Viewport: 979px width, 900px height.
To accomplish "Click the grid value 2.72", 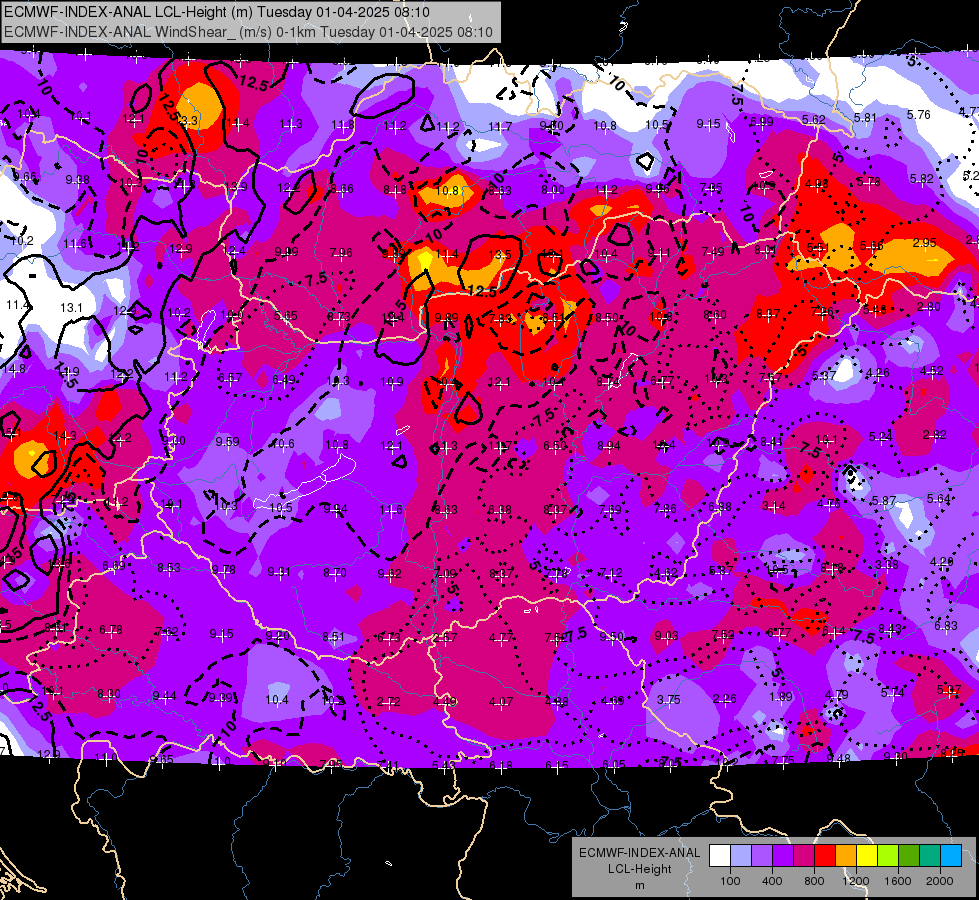I will [388, 701].
